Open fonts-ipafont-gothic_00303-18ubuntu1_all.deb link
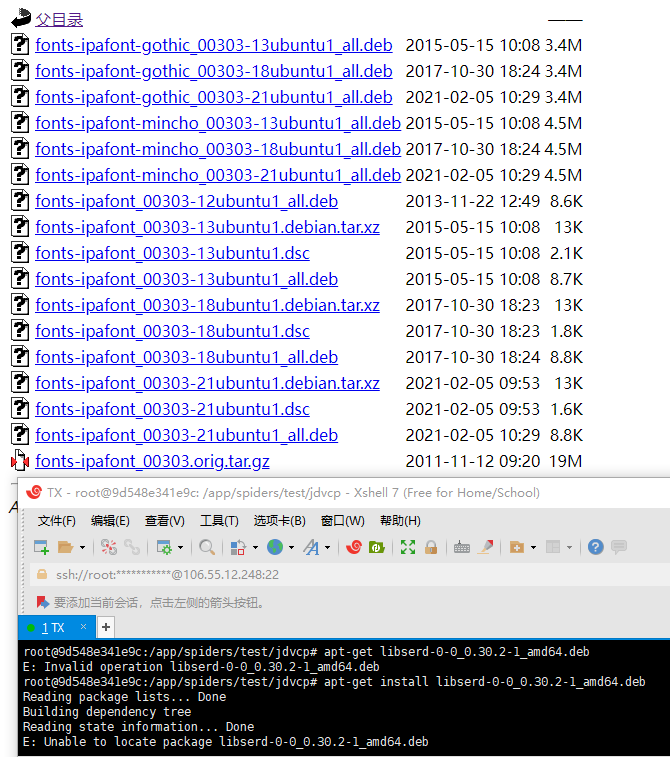This screenshot has height=757, width=670. click(213, 71)
